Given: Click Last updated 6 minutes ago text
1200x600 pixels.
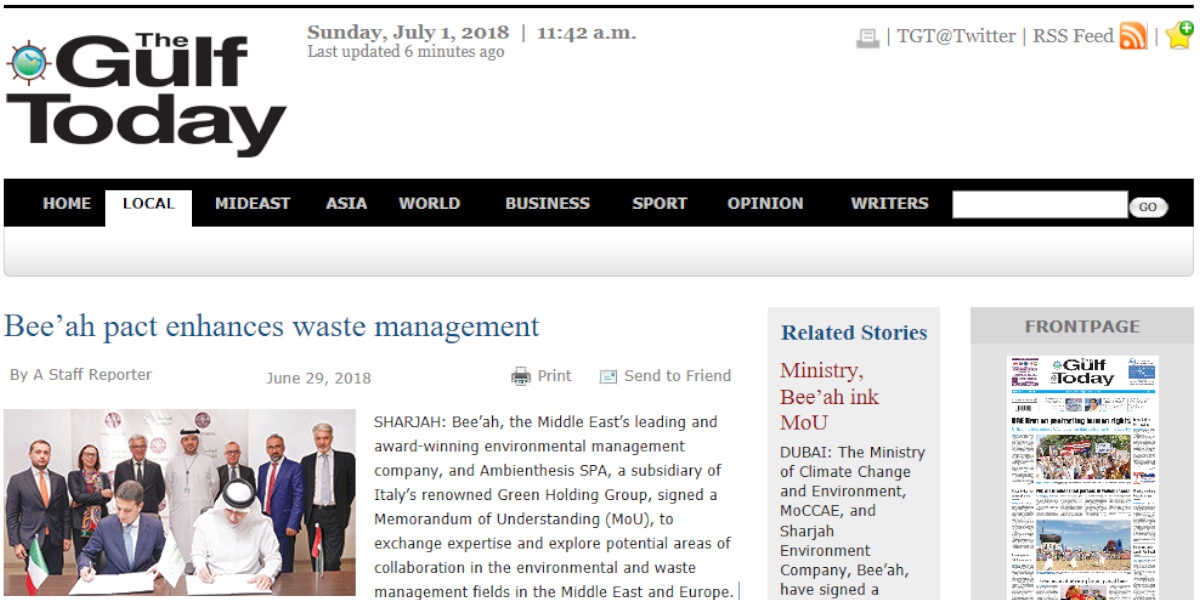Looking at the screenshot, I should point(405,52).
